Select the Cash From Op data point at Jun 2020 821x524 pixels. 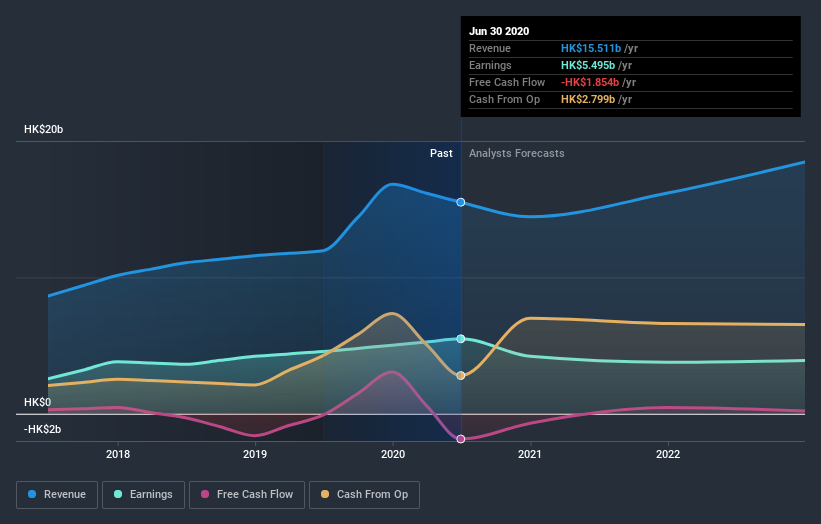461,375
